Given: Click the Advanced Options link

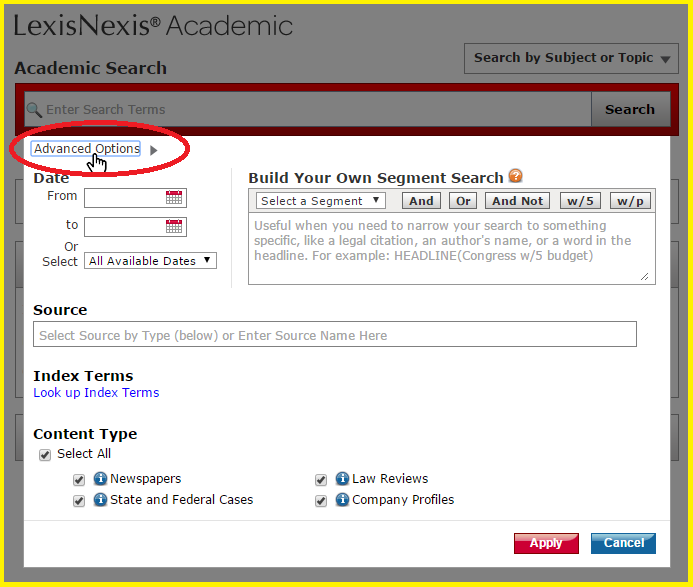Looking at the screenshot, I should click(87, 149).
